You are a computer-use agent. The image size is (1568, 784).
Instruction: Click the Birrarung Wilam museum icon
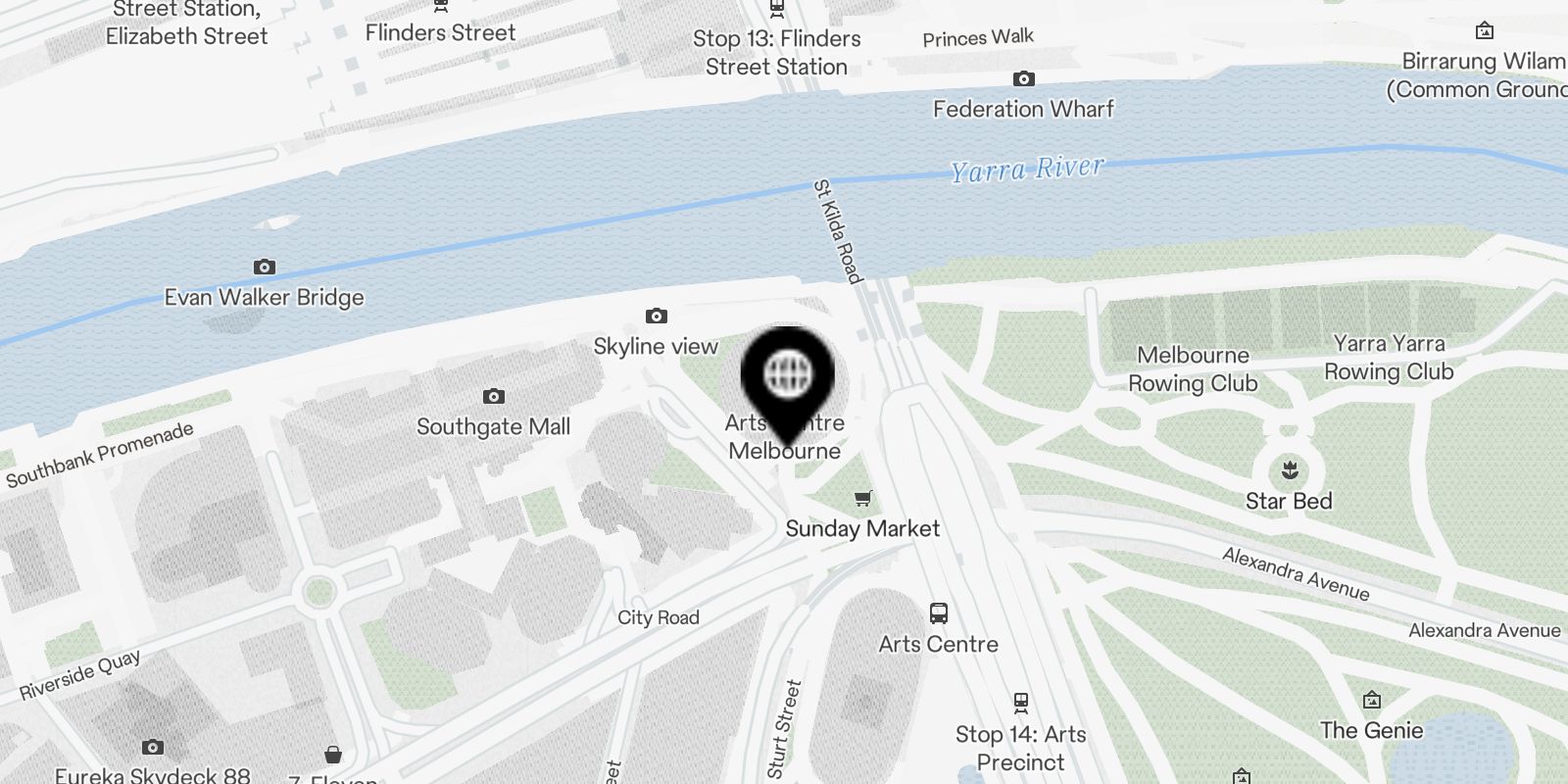tap(1485, 30)
